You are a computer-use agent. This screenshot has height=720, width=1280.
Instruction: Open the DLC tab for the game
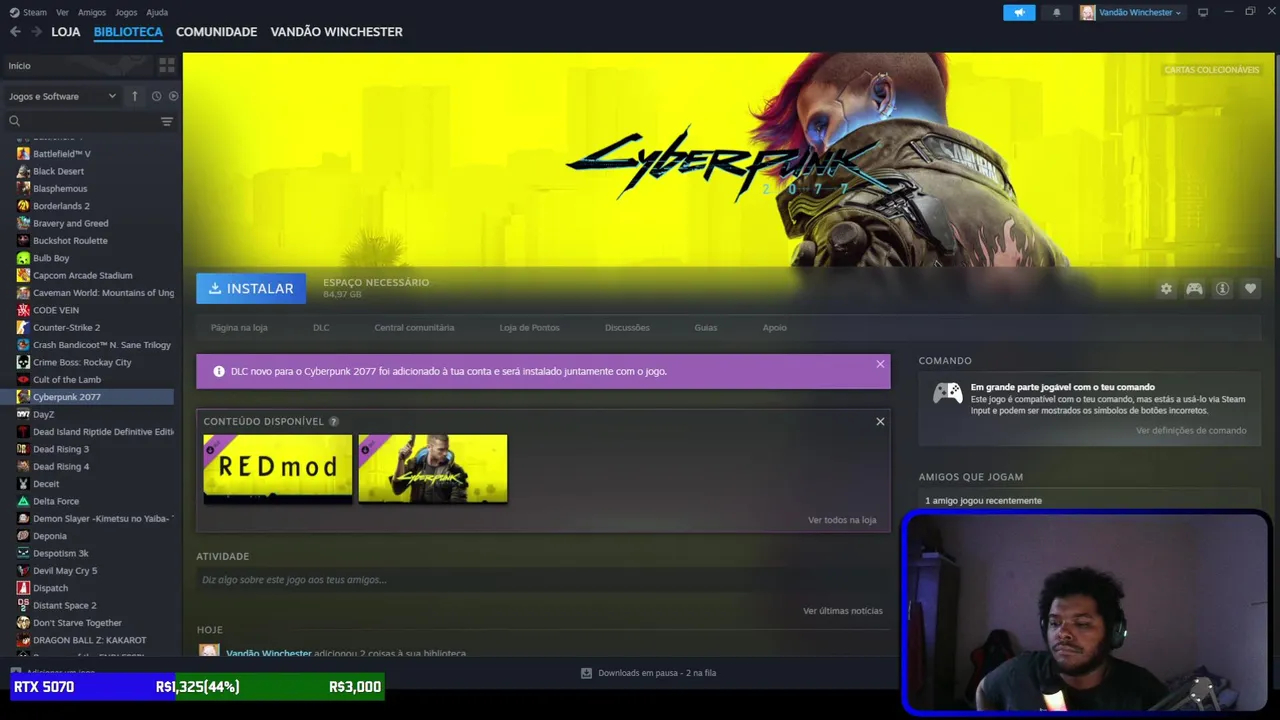point(321,328)
